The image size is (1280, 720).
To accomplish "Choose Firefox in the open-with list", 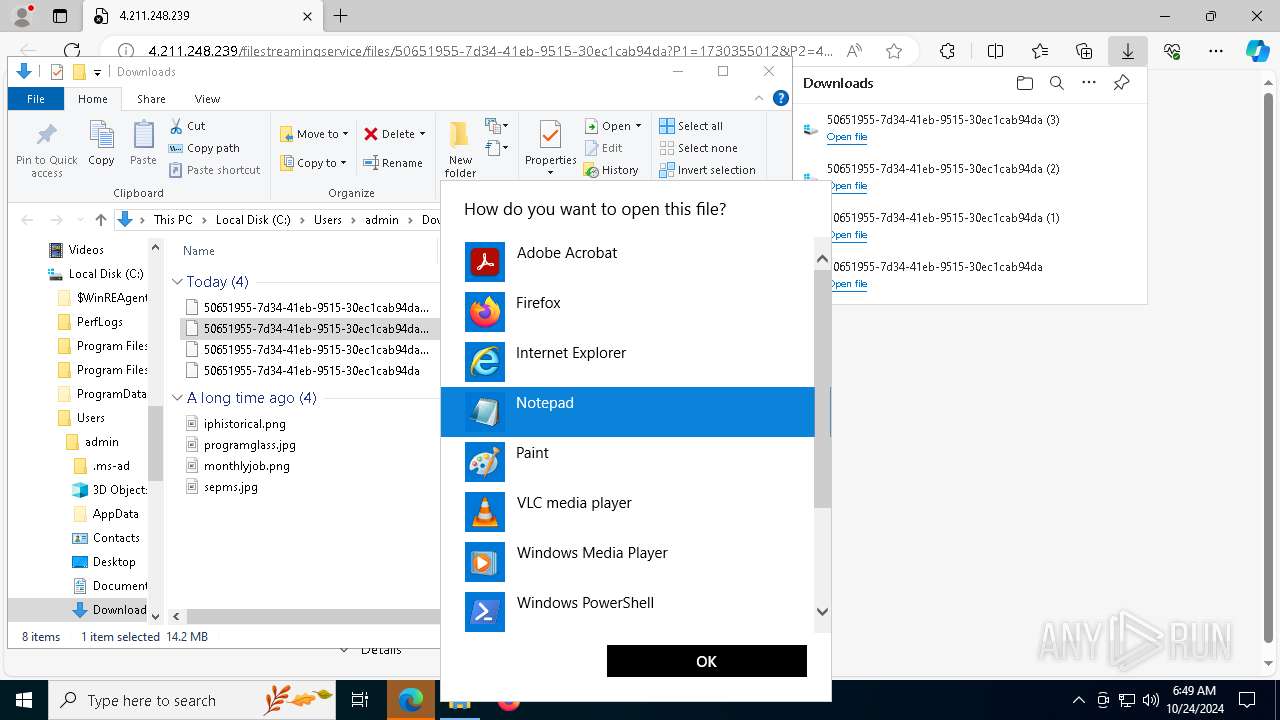I will [x=628, y=312].
